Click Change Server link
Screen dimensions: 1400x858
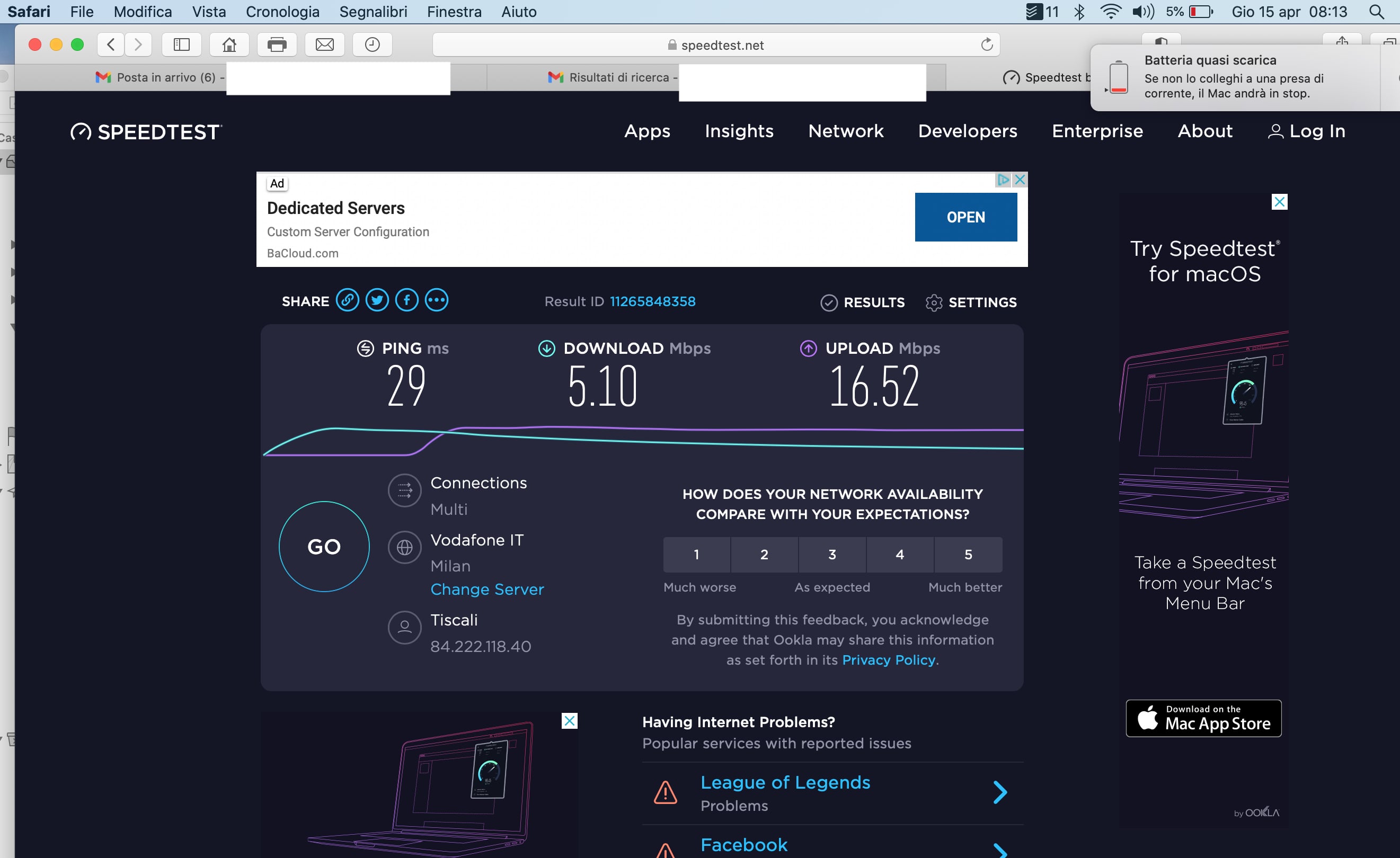coord(487,589)
